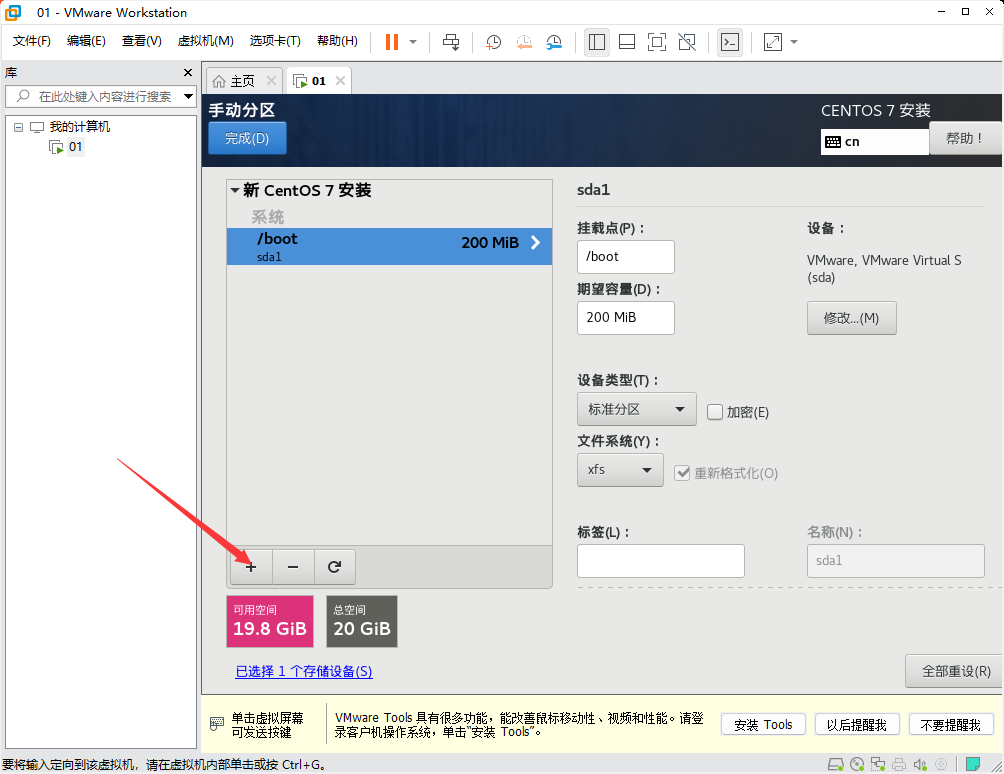This screenshot has height=774, width=1004.
Task: Open the 文件(F) menu
Action: click(31, 41)
